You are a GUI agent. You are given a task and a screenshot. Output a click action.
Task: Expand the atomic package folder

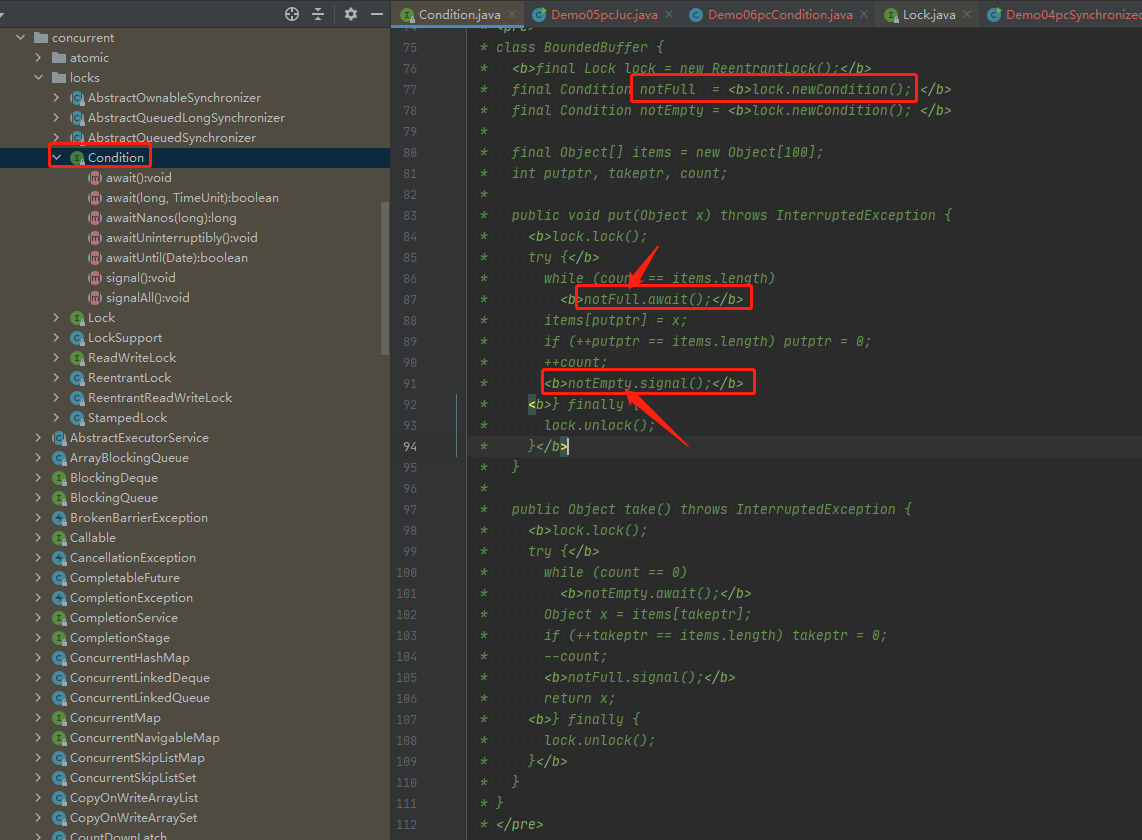pyautogui.click(x=39, y=58)
